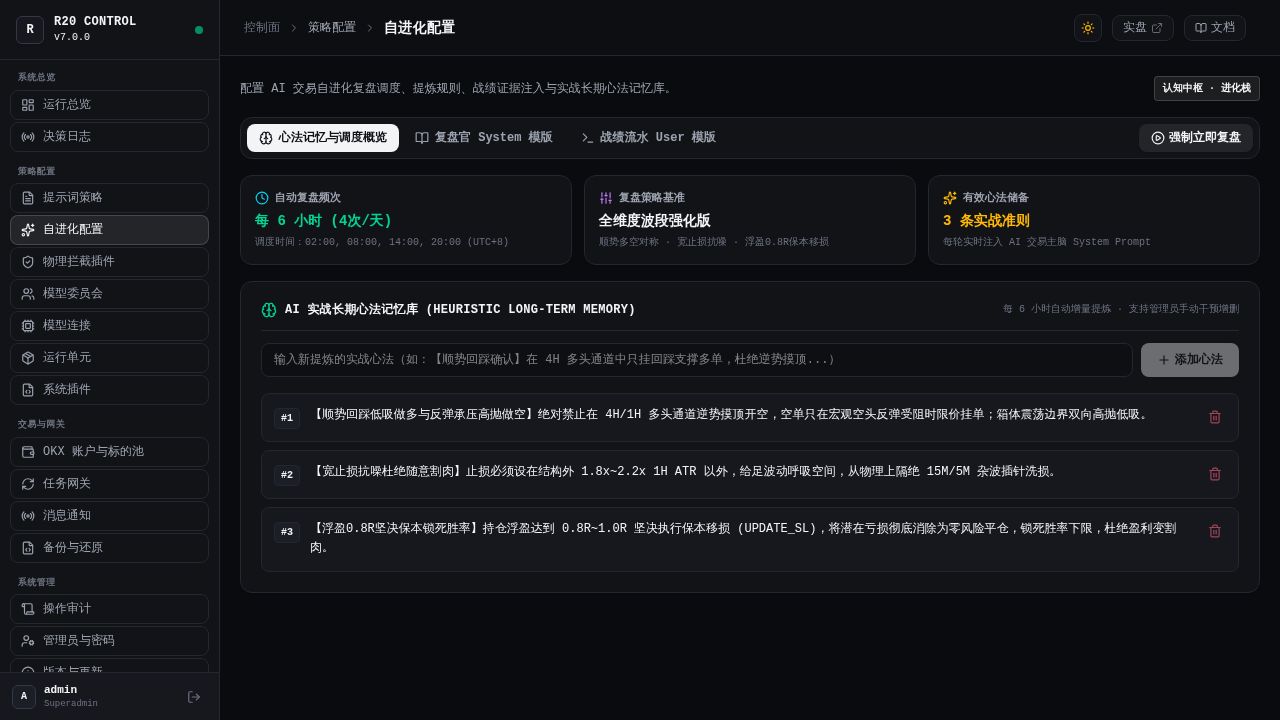
Task: Click the admin avatar badge
Action: [24, 697]
